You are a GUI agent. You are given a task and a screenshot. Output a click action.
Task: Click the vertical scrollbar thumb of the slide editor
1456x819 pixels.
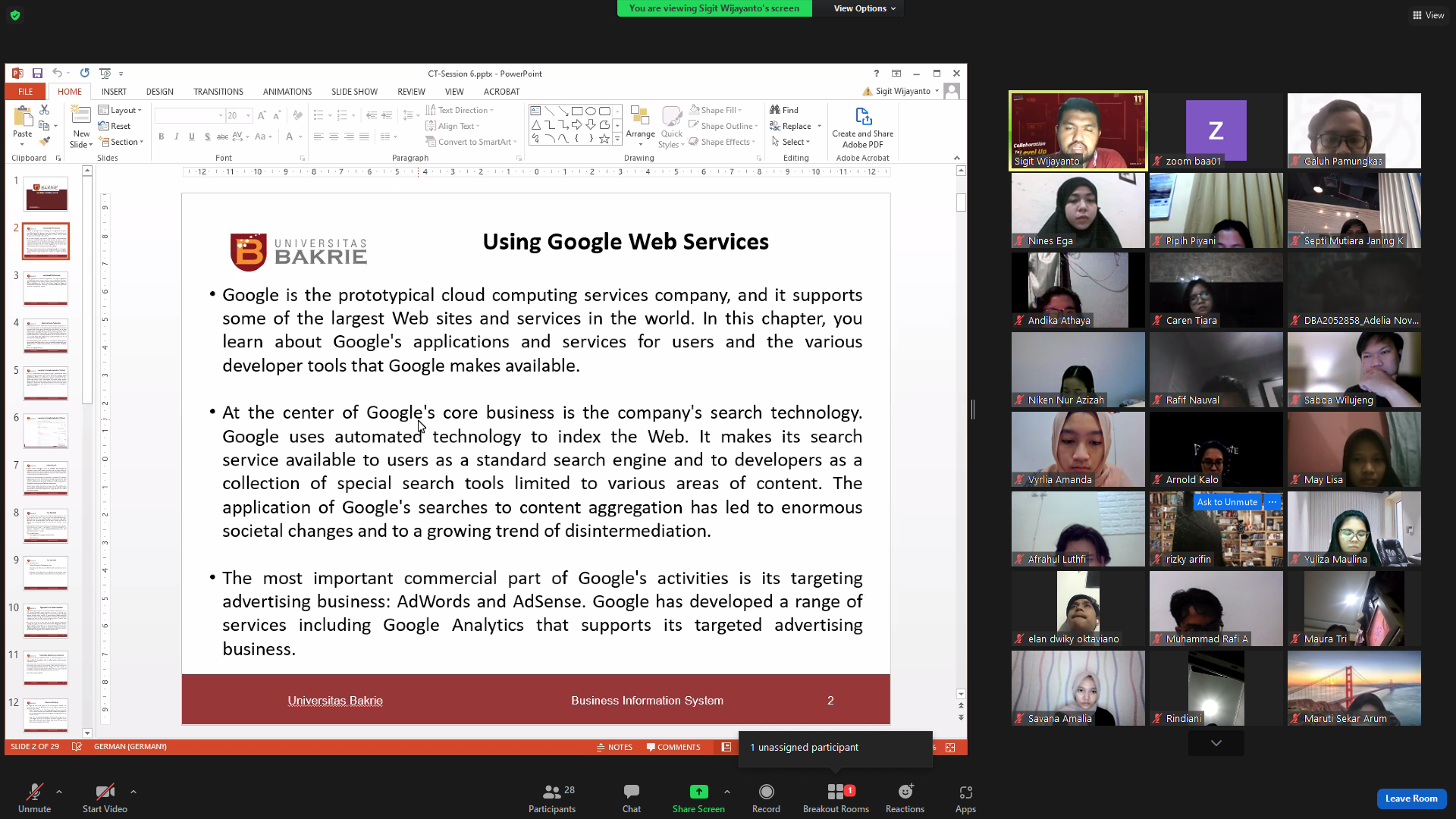point(961,202)
